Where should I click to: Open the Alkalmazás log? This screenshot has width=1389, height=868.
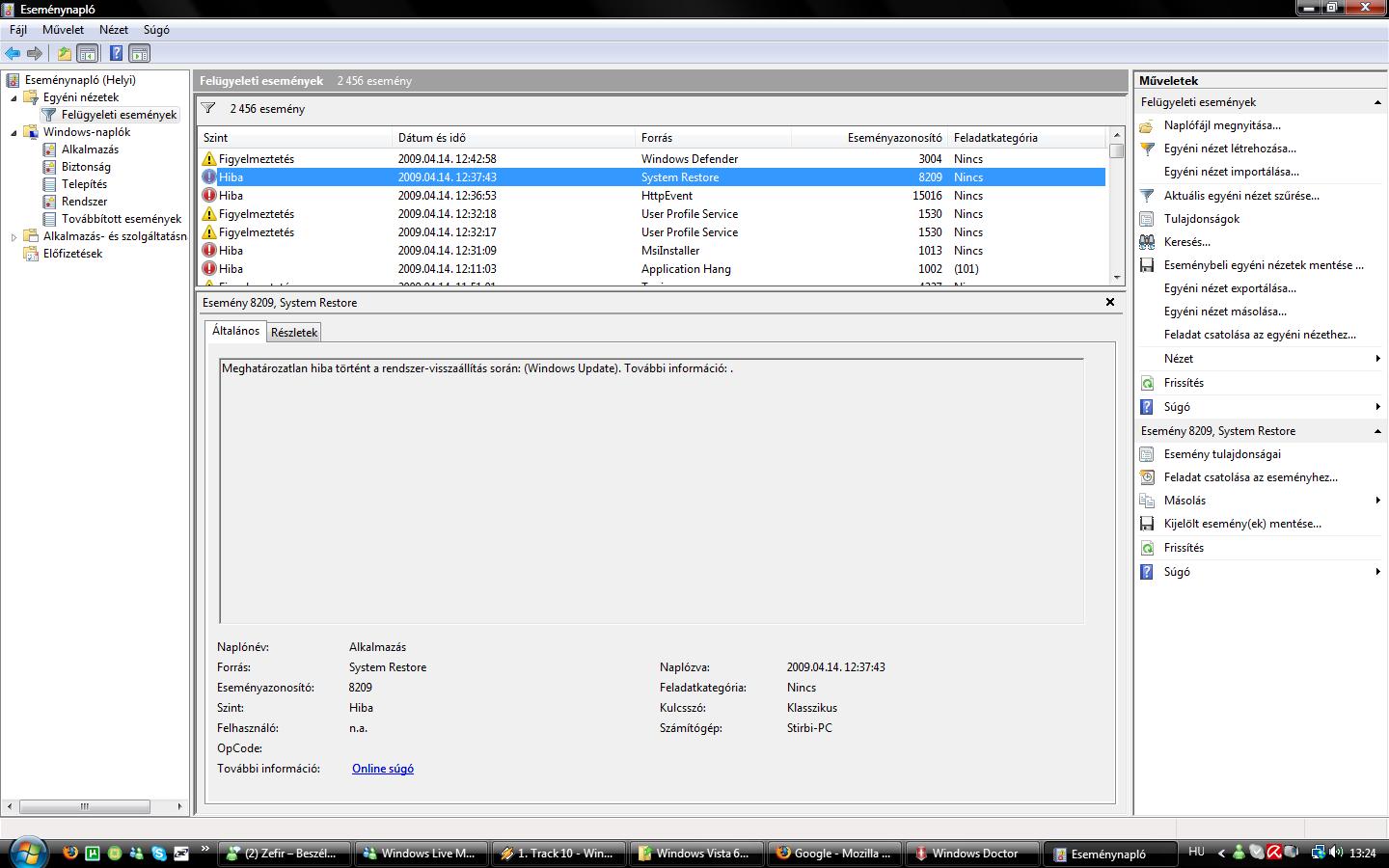pos(90,149)
